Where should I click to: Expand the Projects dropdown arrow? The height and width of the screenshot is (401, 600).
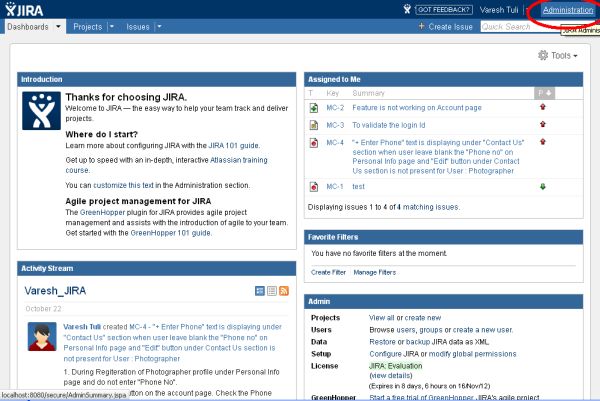(x=112, y=27)
